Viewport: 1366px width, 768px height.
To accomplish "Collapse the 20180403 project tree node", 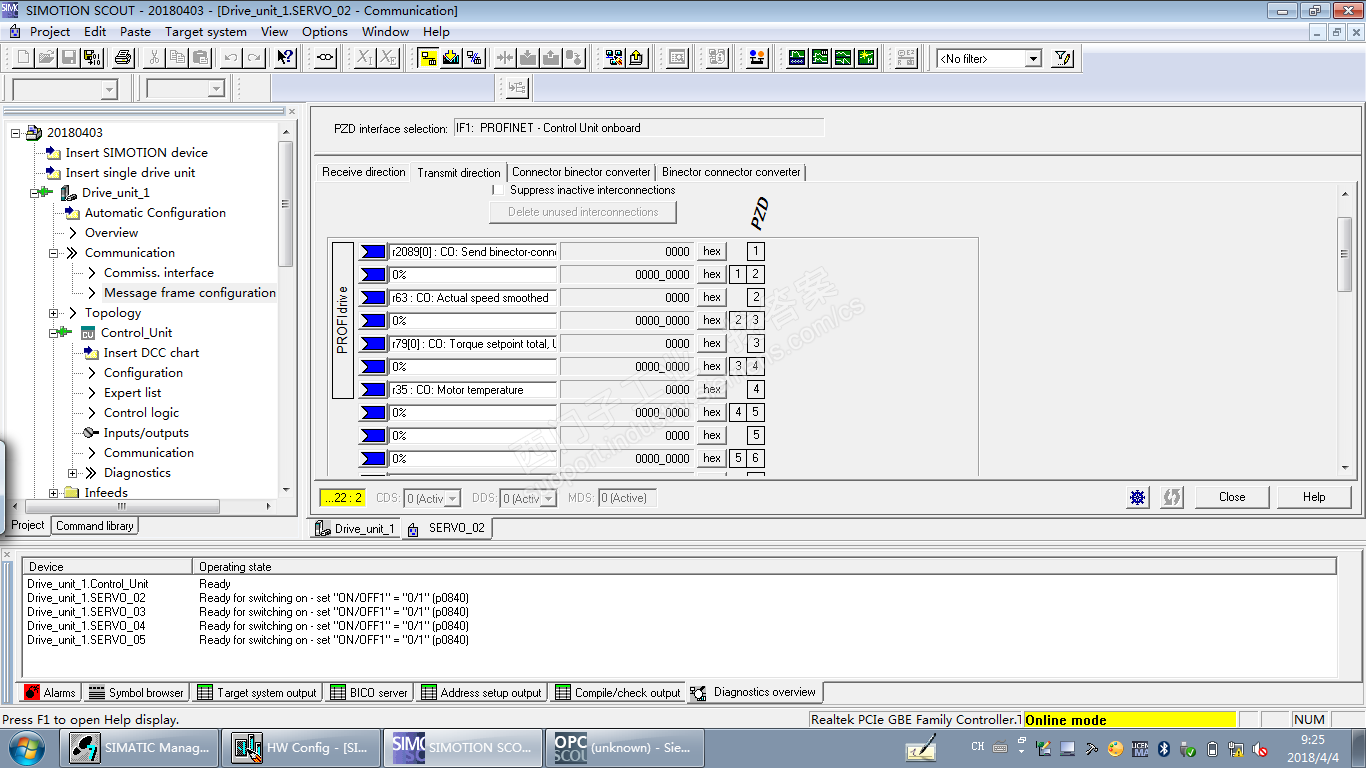I will (x=15, y=133).
